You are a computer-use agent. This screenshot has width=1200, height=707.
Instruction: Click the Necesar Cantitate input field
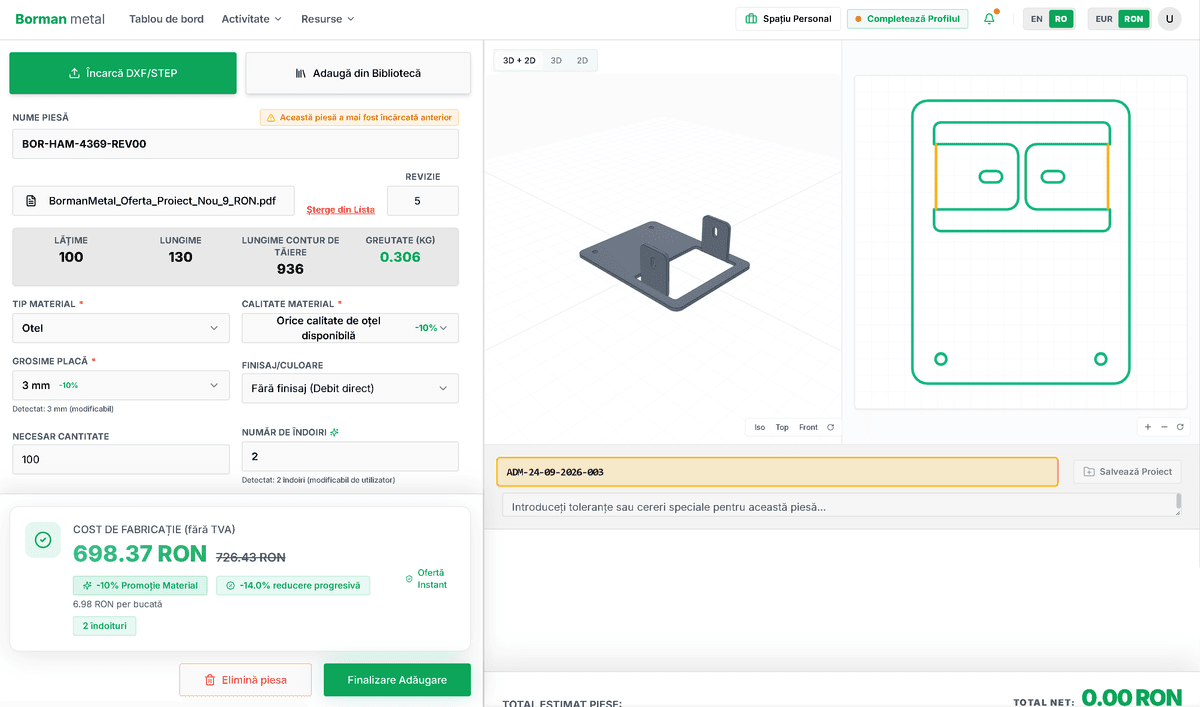point(121,460)
